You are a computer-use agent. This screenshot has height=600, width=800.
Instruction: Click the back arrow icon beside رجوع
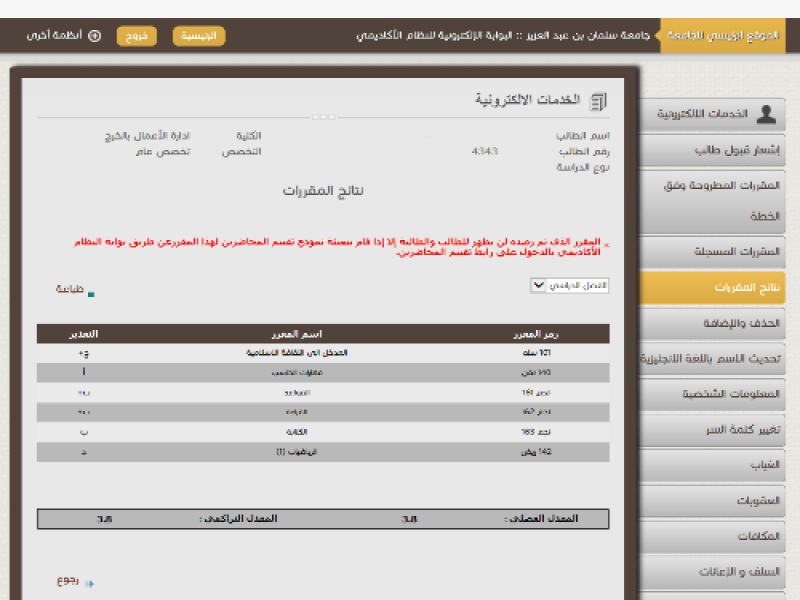tap(89, 583)
